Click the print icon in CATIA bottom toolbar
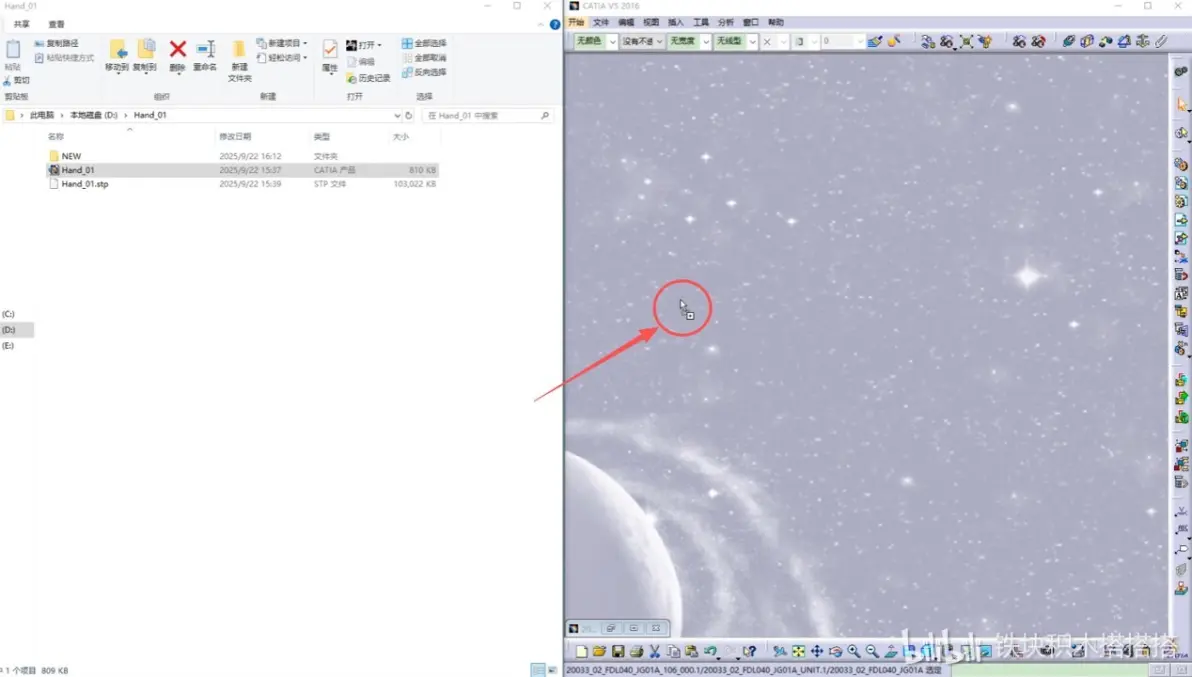This screenshot has height=677, width=1192. [636, 651]
